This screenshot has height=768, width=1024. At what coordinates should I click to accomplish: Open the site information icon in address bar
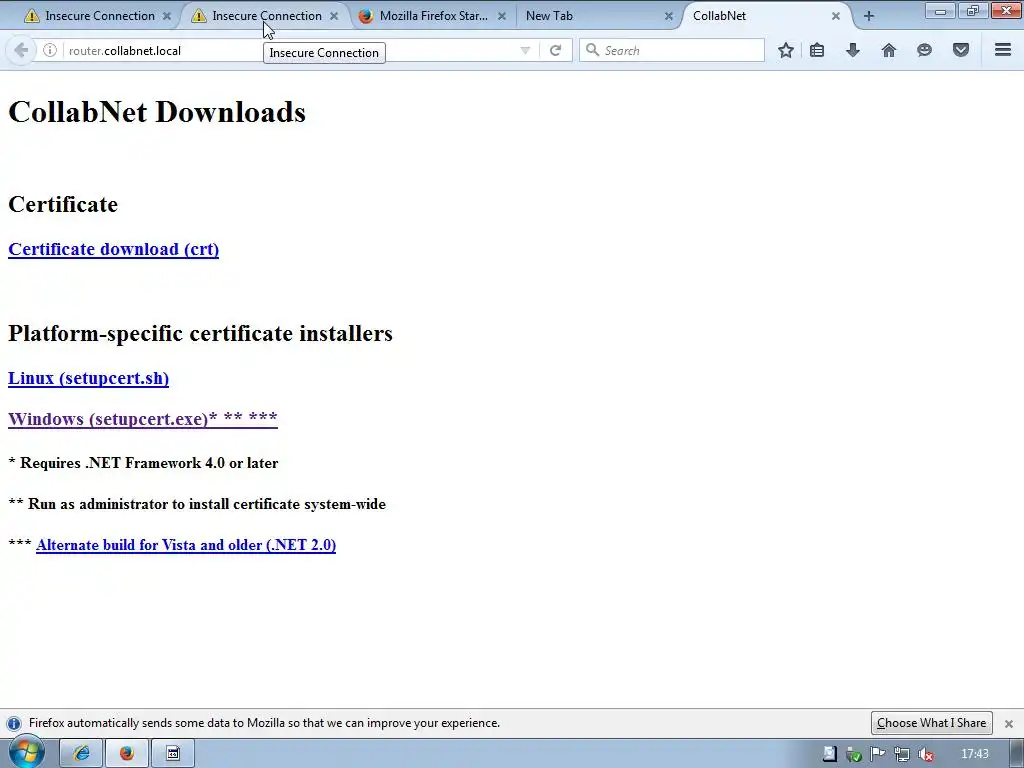coord(50,50)
